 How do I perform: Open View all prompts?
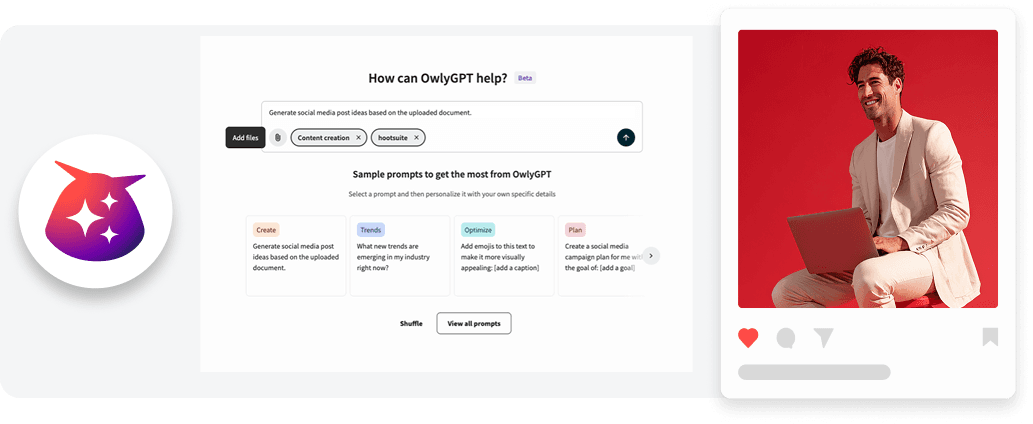tap(474, 323)
